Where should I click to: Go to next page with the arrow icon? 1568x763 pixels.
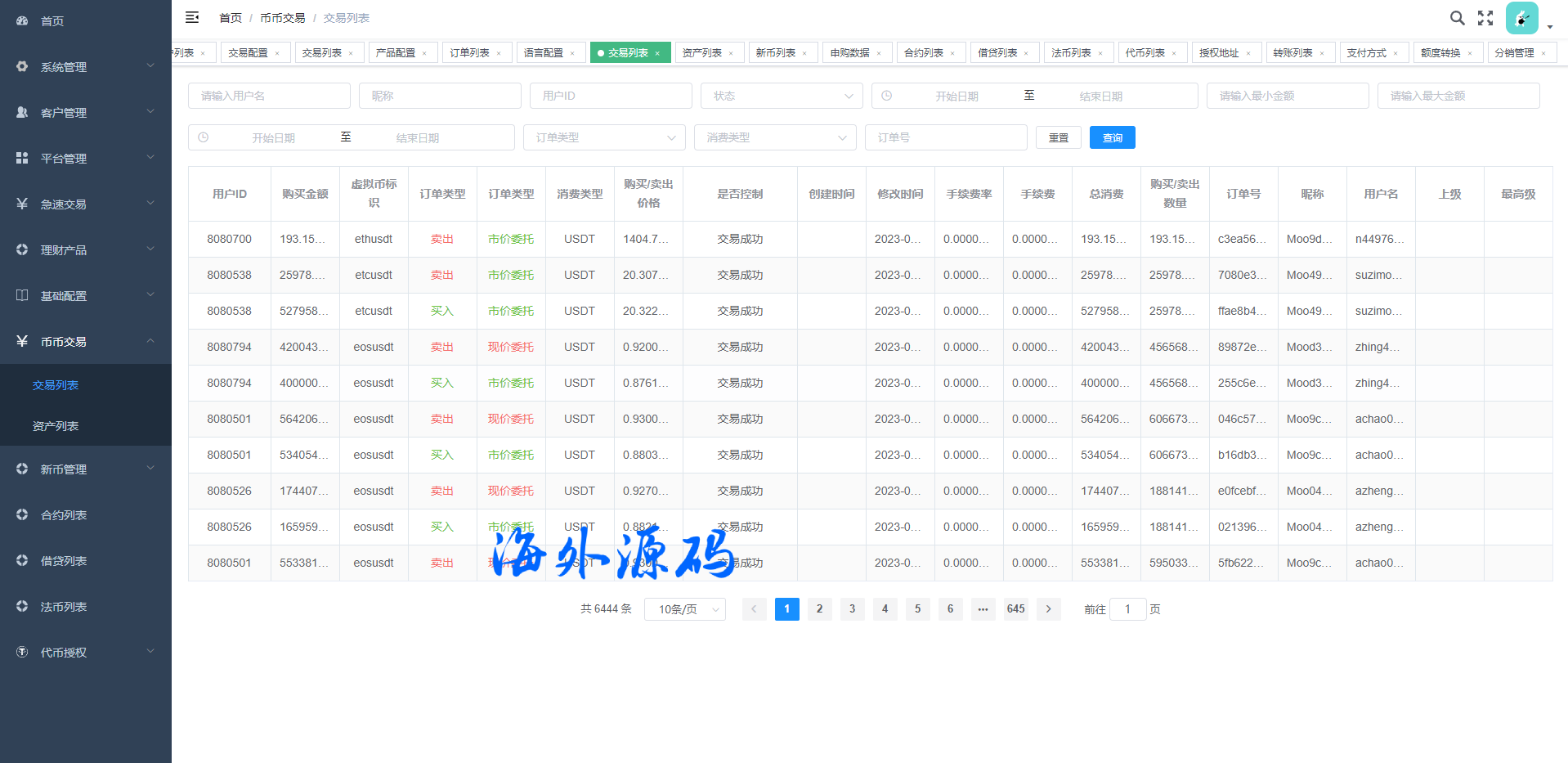pos(1048,608)
